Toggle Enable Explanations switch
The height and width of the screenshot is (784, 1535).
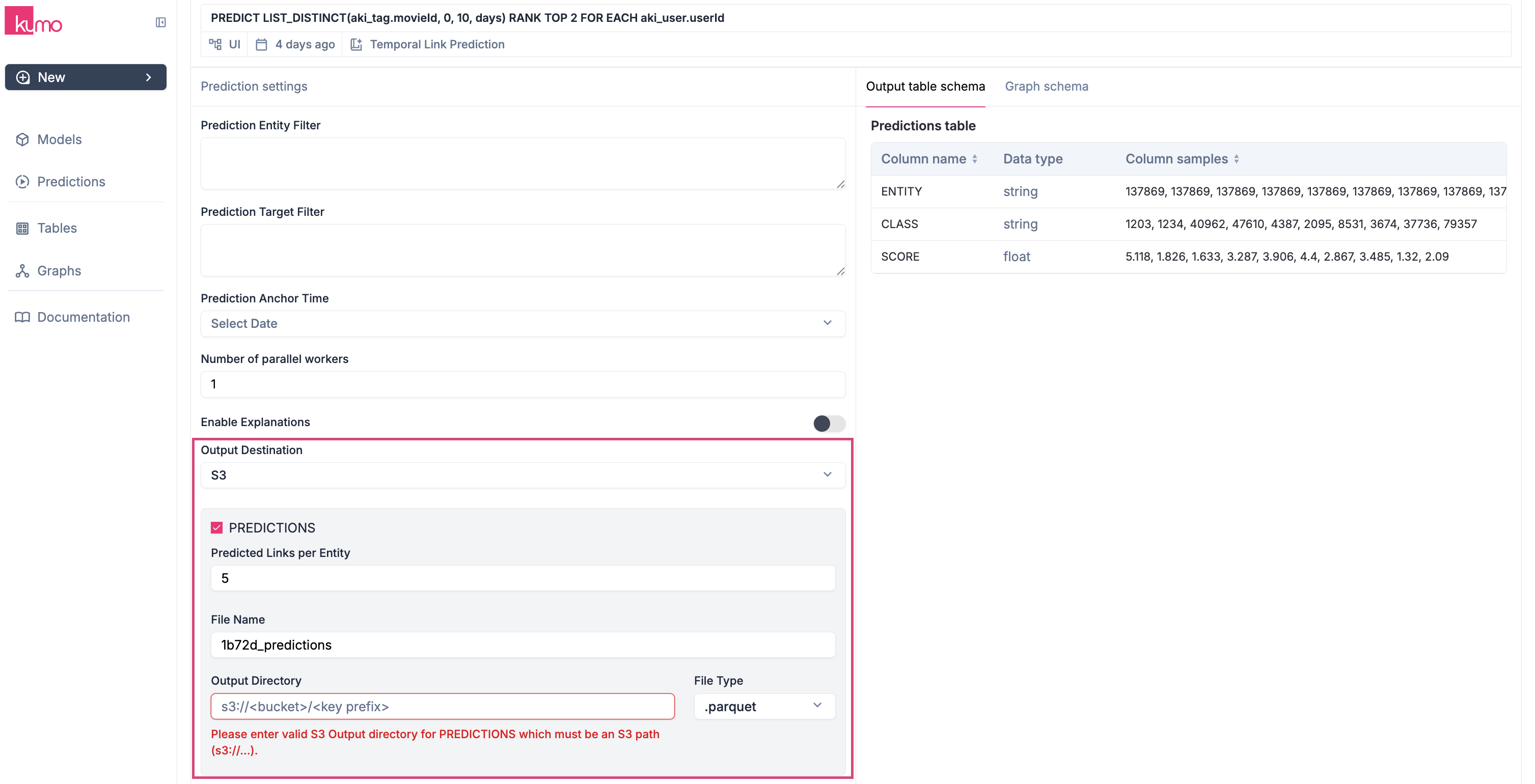tap(829, 423)
